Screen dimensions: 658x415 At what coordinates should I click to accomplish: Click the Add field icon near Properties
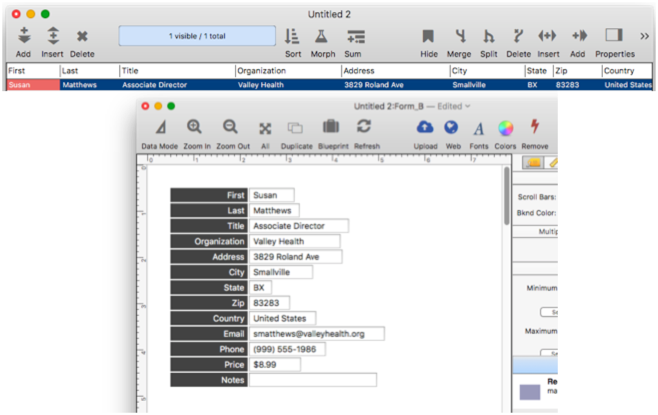[x=580, y=36]
